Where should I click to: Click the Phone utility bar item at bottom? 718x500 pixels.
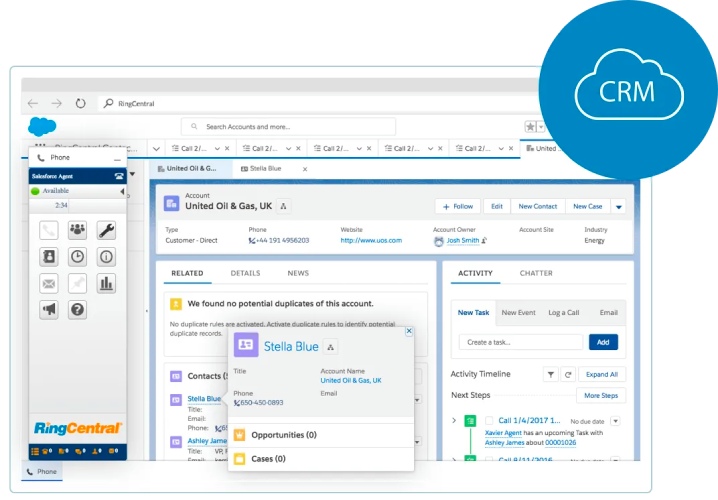point(42,472)
